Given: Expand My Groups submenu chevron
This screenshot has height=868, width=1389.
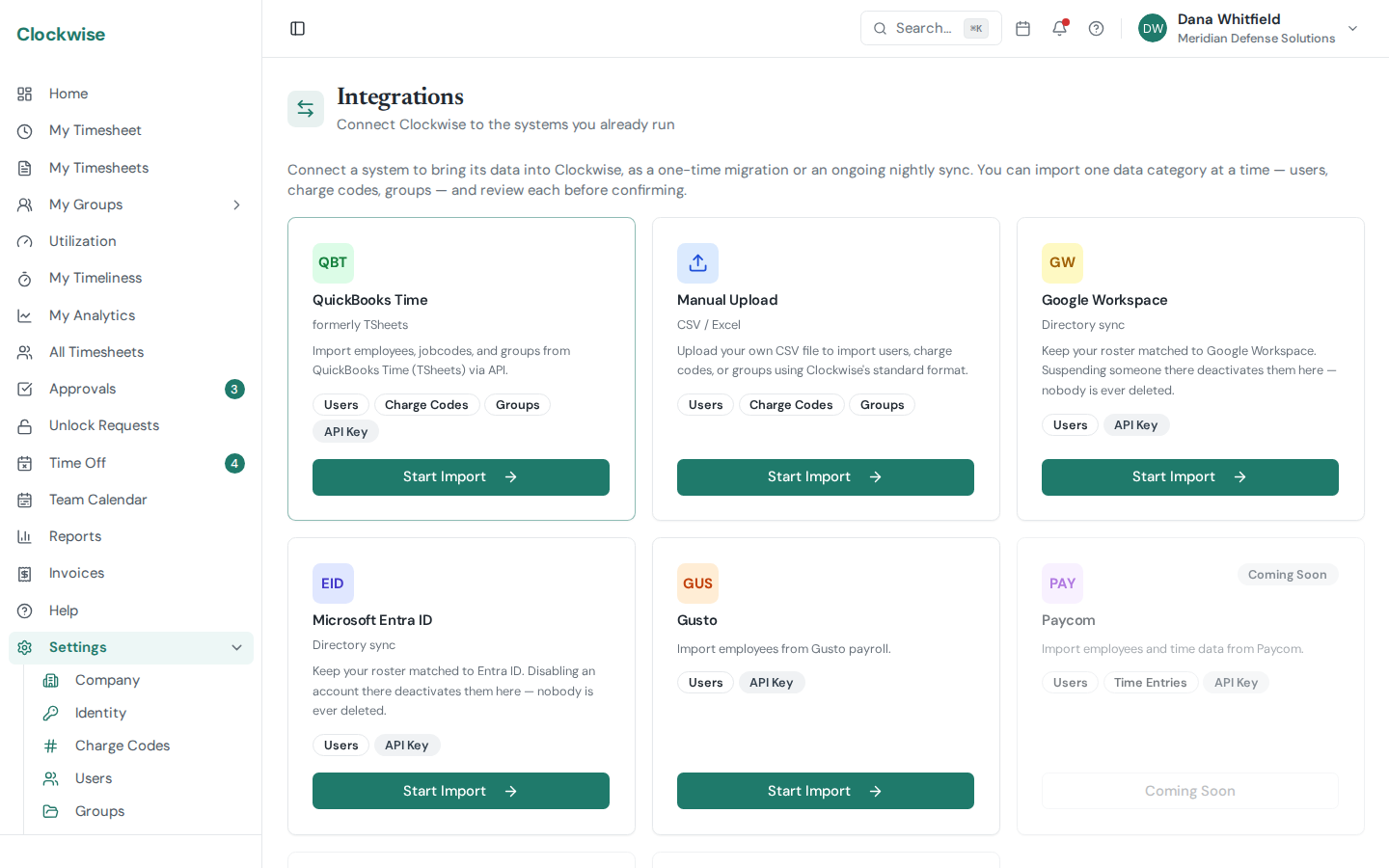Looking at the screenshot, I should point(236,204).
